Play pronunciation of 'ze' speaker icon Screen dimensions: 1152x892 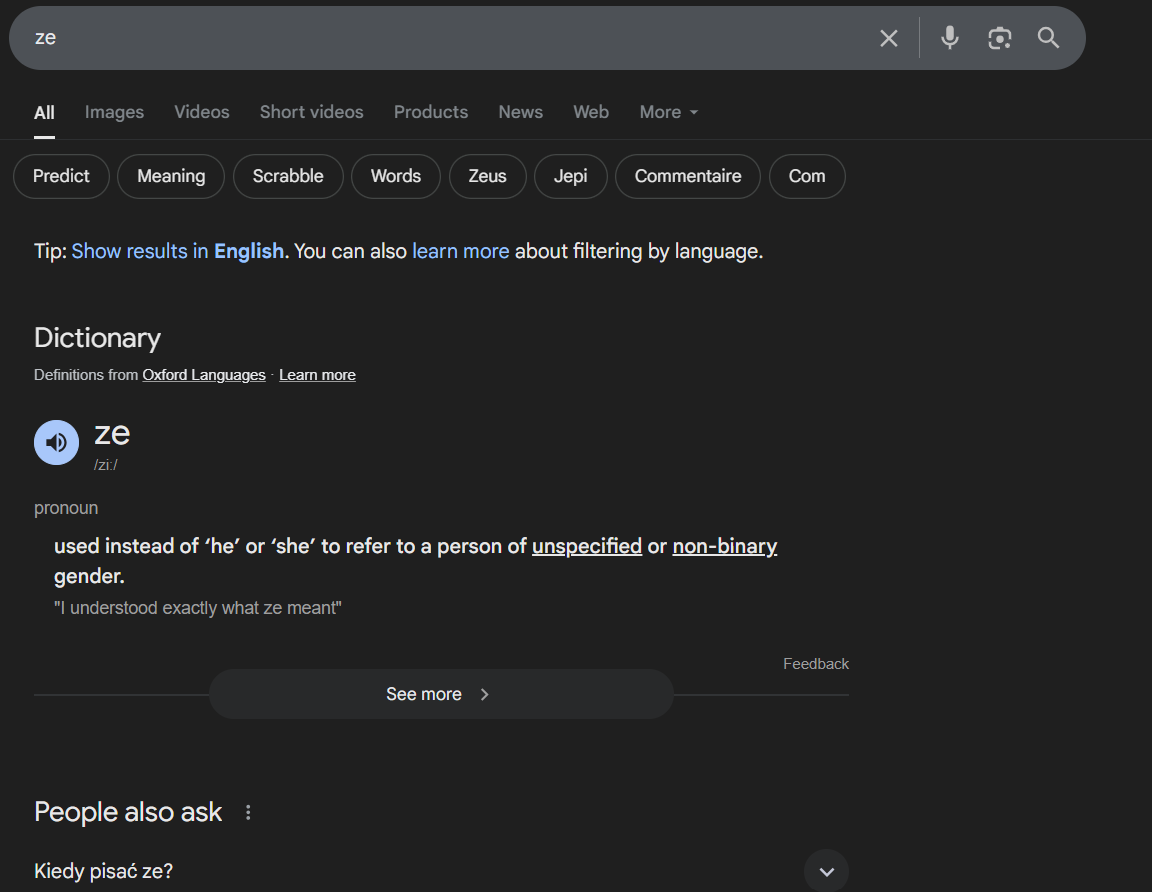click(57, 442)
